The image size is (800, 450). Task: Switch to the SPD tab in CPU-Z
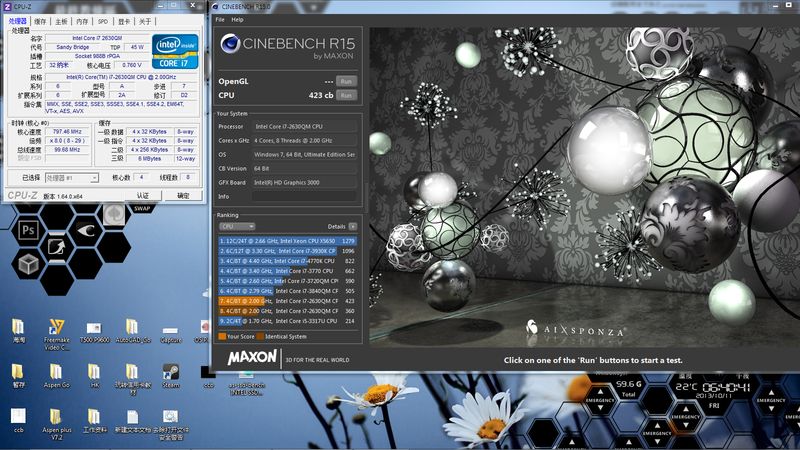[103, 20]
